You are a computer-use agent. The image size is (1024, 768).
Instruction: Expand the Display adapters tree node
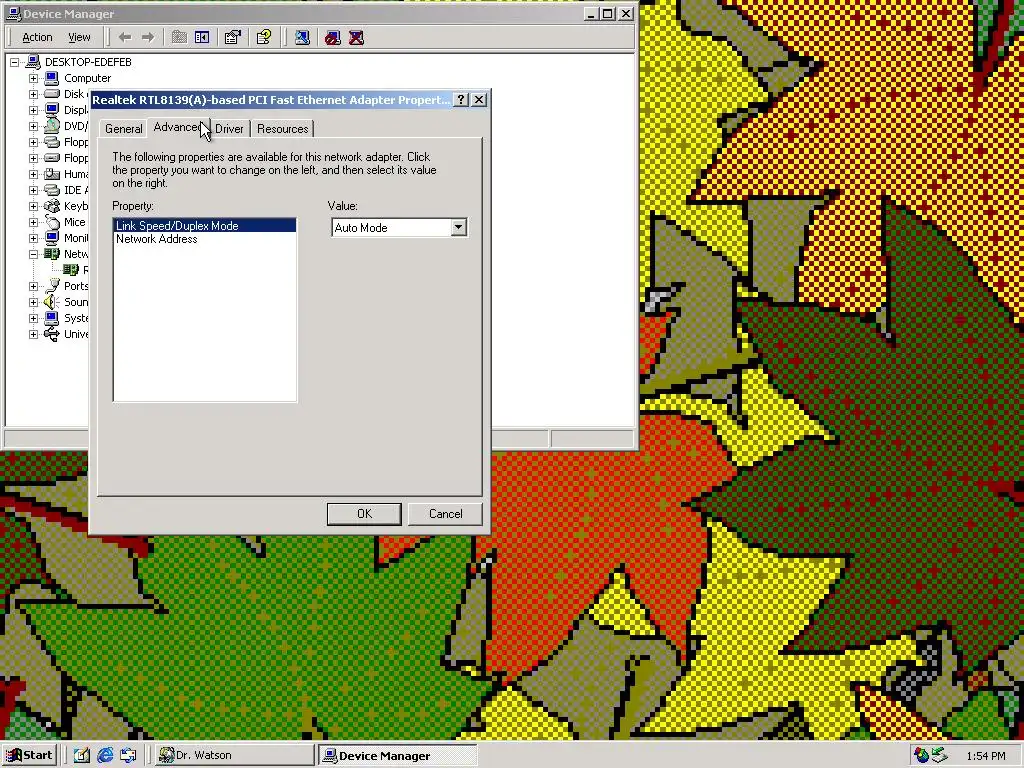tap(33, 110)
